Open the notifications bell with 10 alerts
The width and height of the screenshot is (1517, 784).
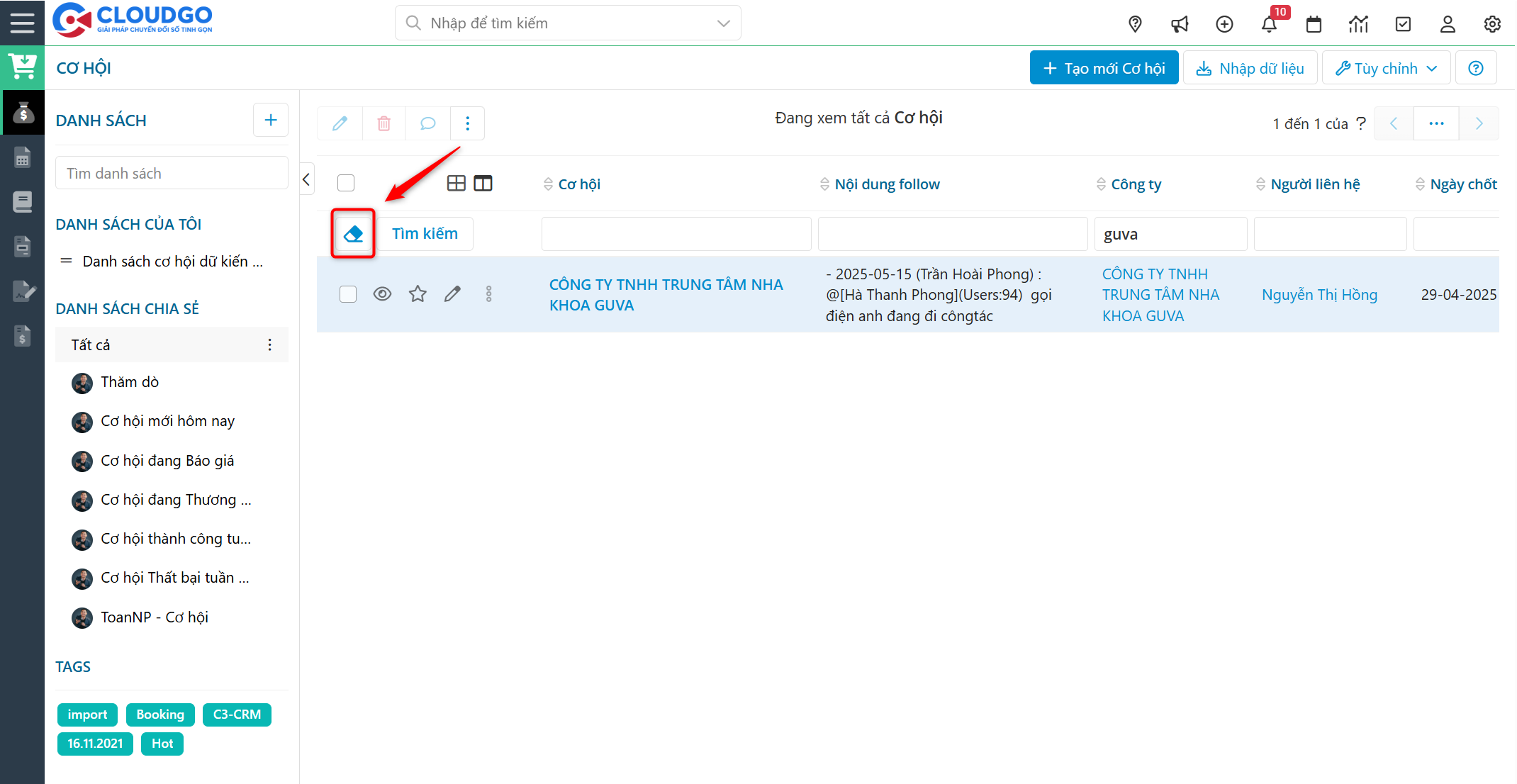point(1270,23)
